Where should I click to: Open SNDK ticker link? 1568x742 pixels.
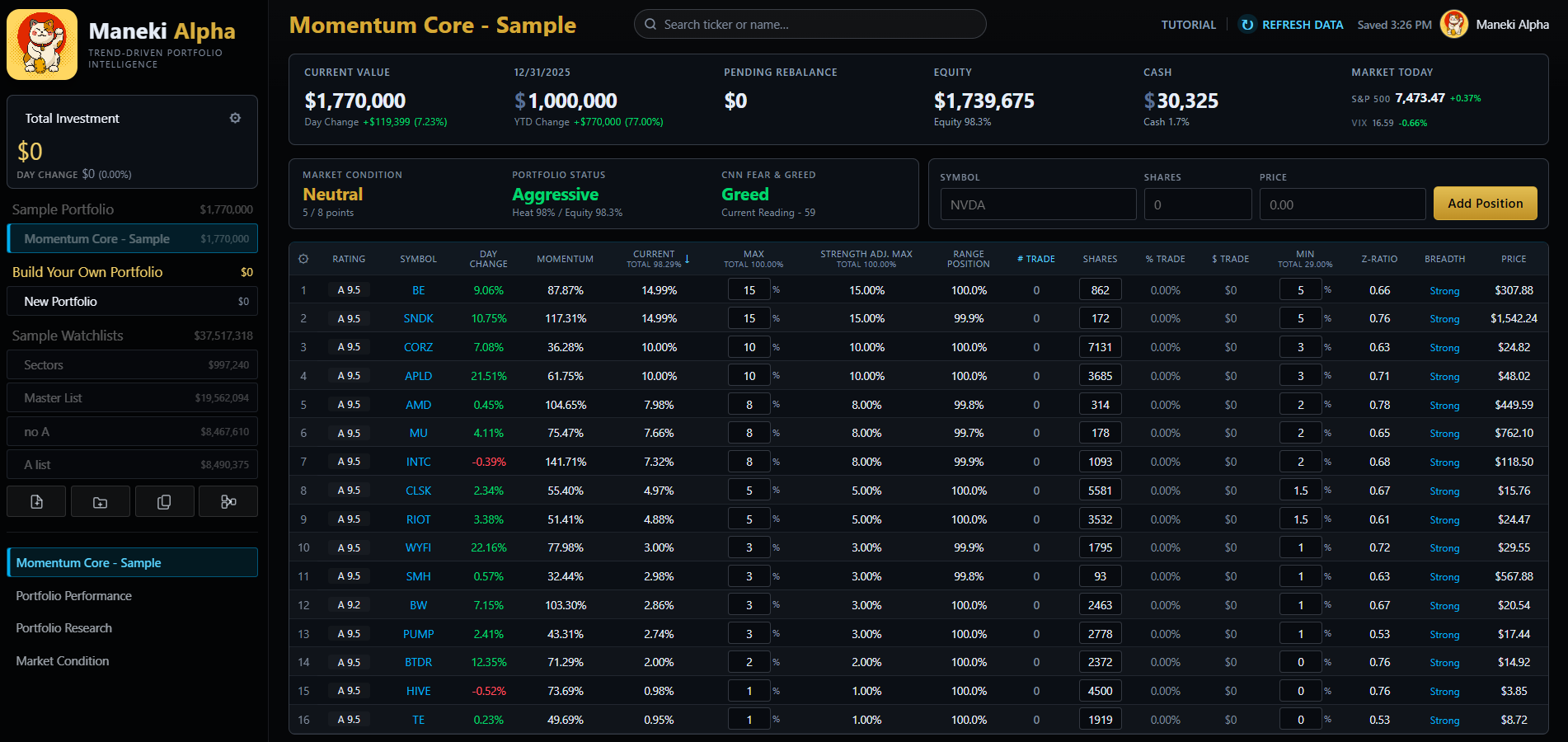(419, 318)
